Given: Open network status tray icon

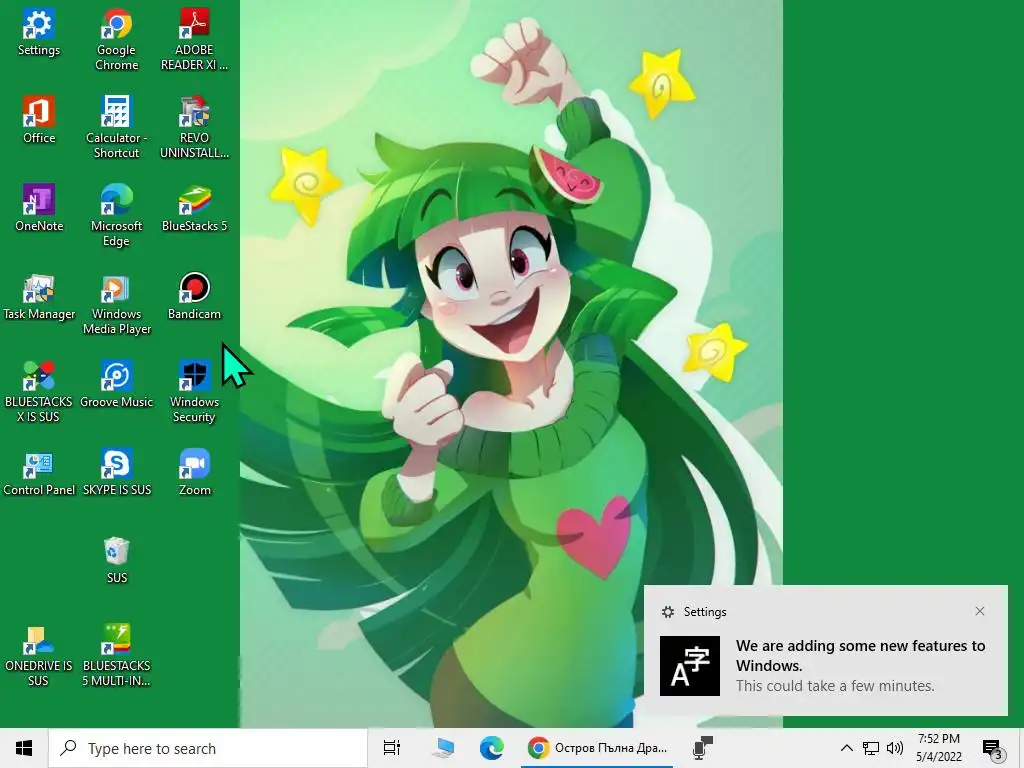Looking at the screenshot, I should point(871,748).
